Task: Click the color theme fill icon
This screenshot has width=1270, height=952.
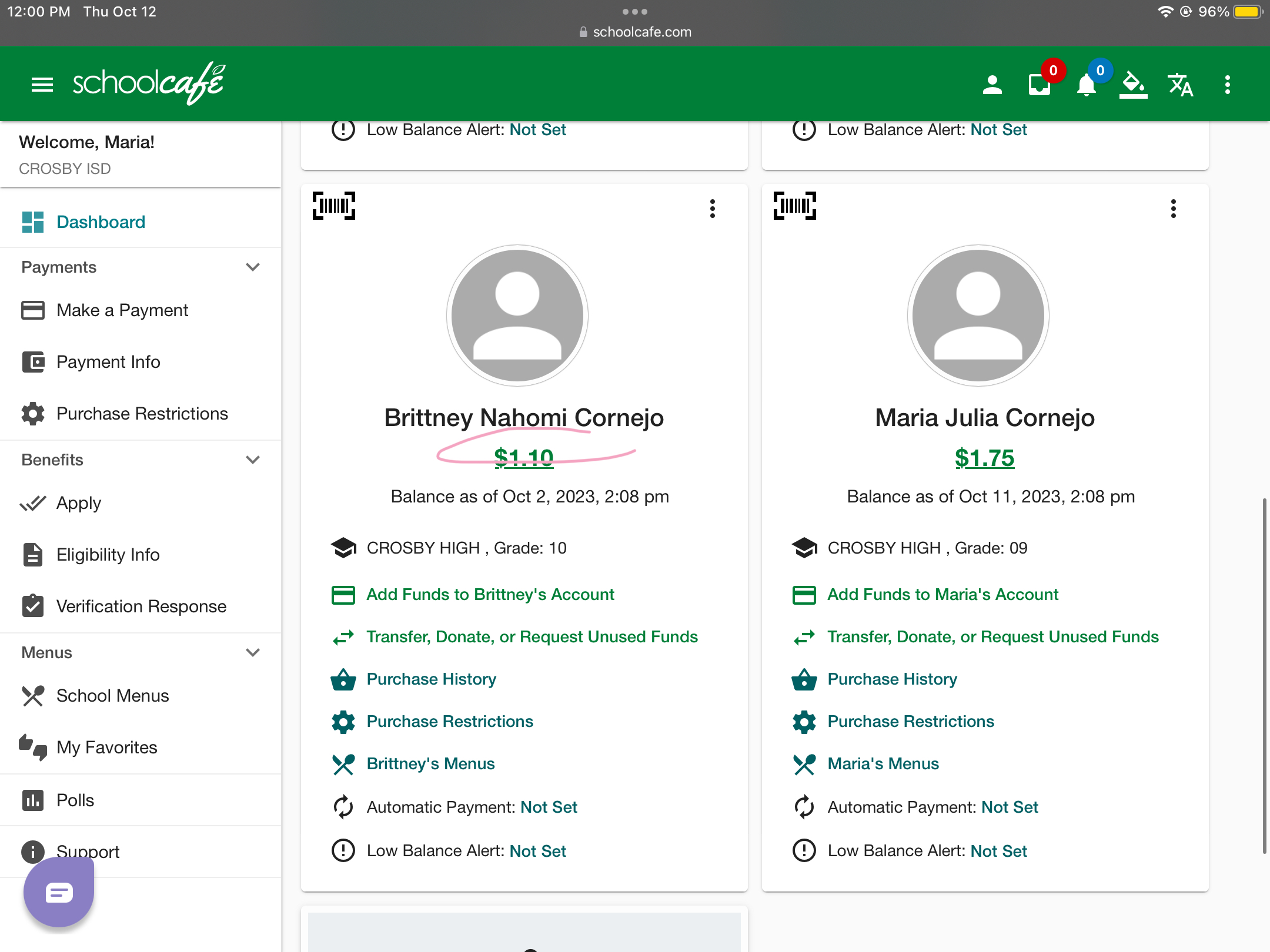Action: [x=1133, y=85]
